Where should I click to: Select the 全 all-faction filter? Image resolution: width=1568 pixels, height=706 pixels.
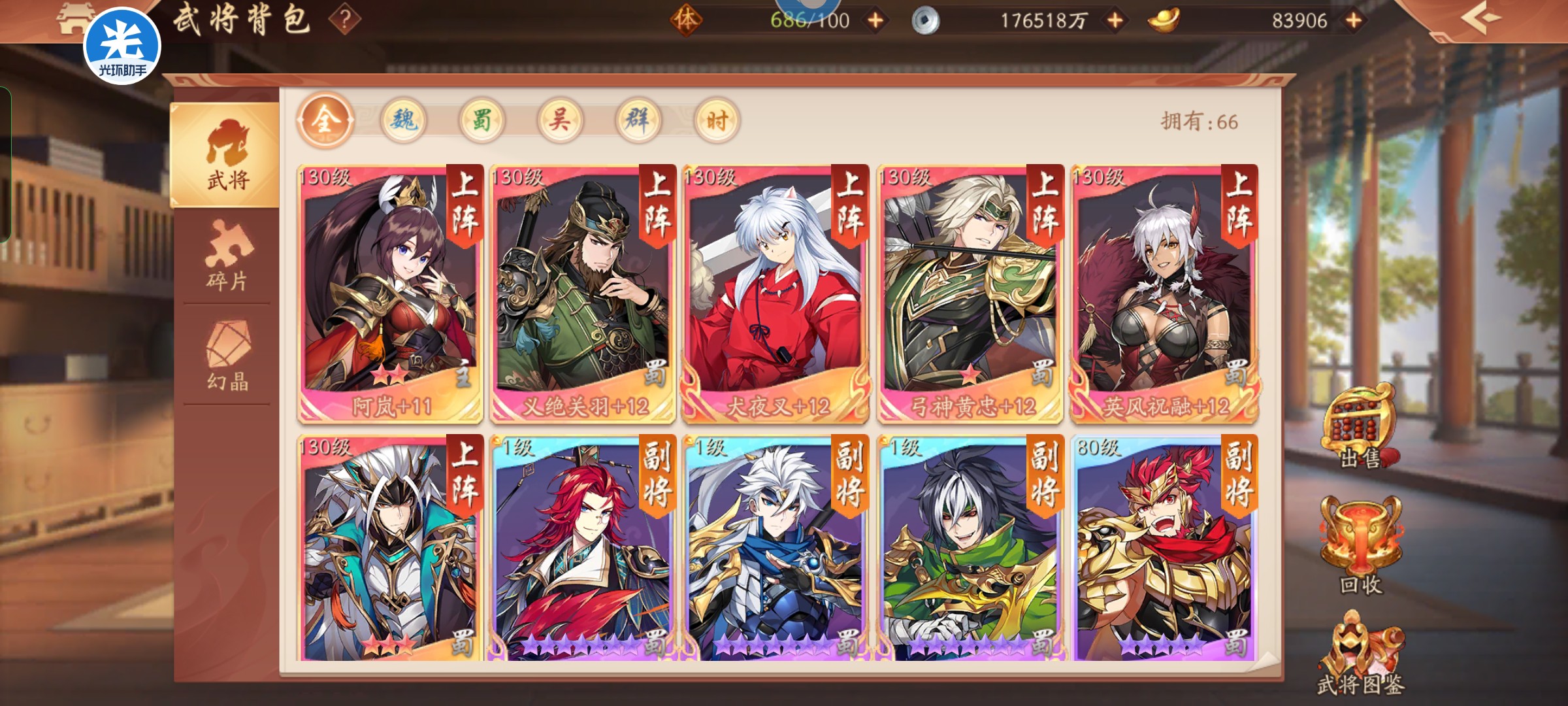point(325,120)
